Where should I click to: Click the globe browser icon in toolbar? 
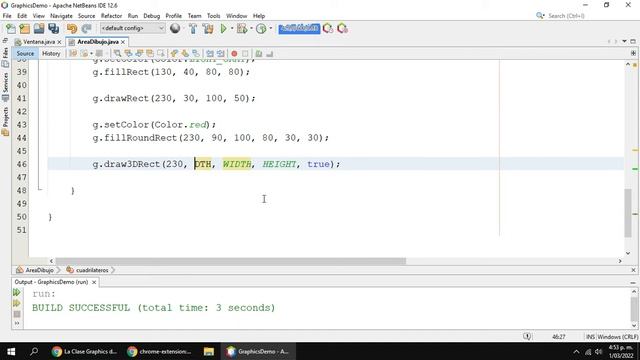coord(175,29)
